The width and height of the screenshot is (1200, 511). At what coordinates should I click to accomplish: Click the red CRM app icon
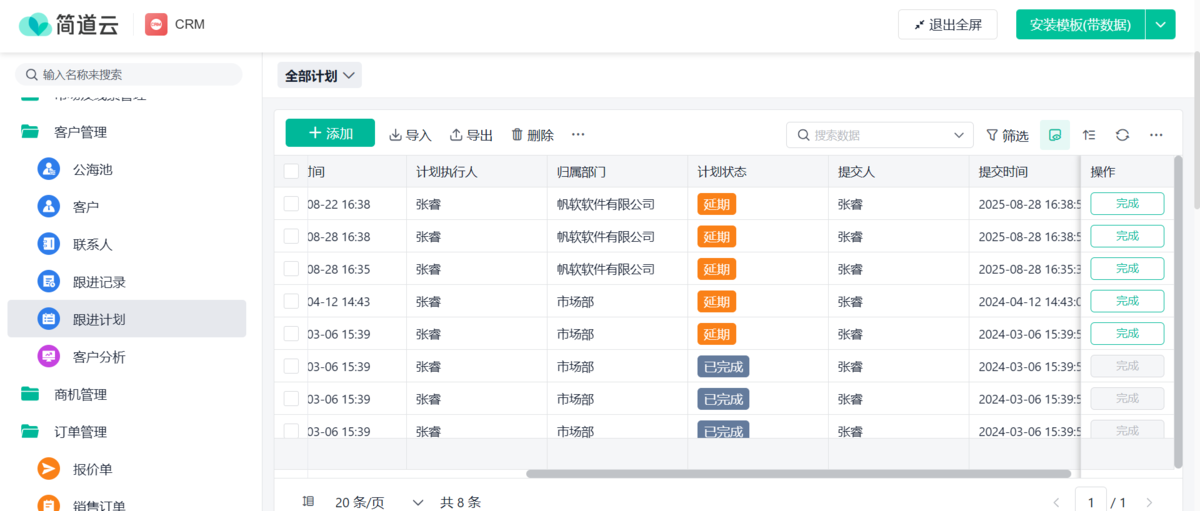point(156,24)
